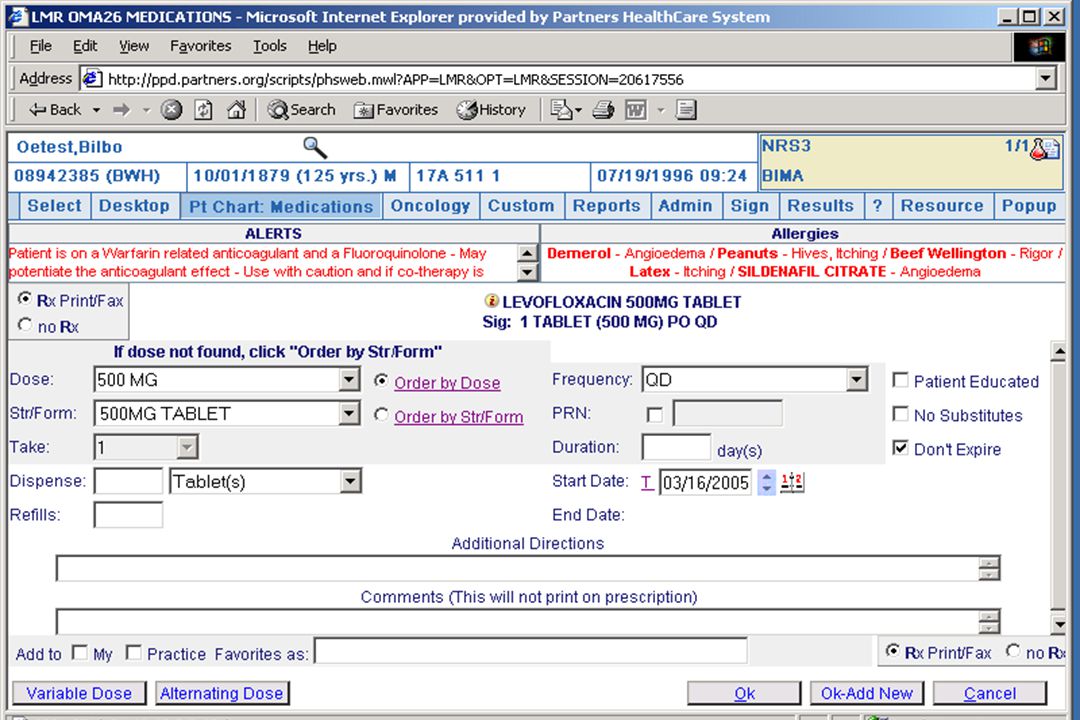
Task: Click the Refresh page icon
Action: coord(203,110)
